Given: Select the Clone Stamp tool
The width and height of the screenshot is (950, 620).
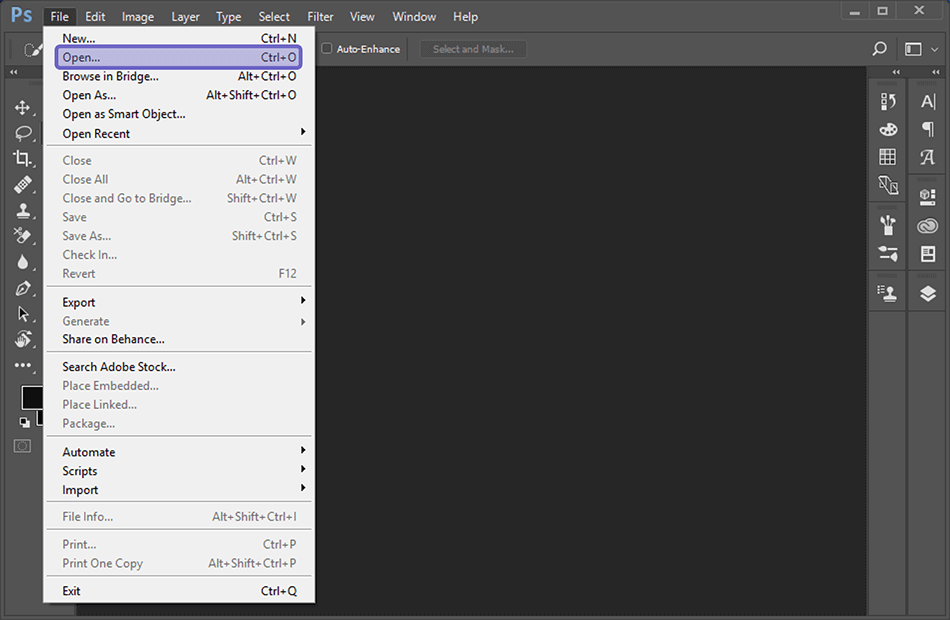Looking at the screenshot, I should (23, 210).
